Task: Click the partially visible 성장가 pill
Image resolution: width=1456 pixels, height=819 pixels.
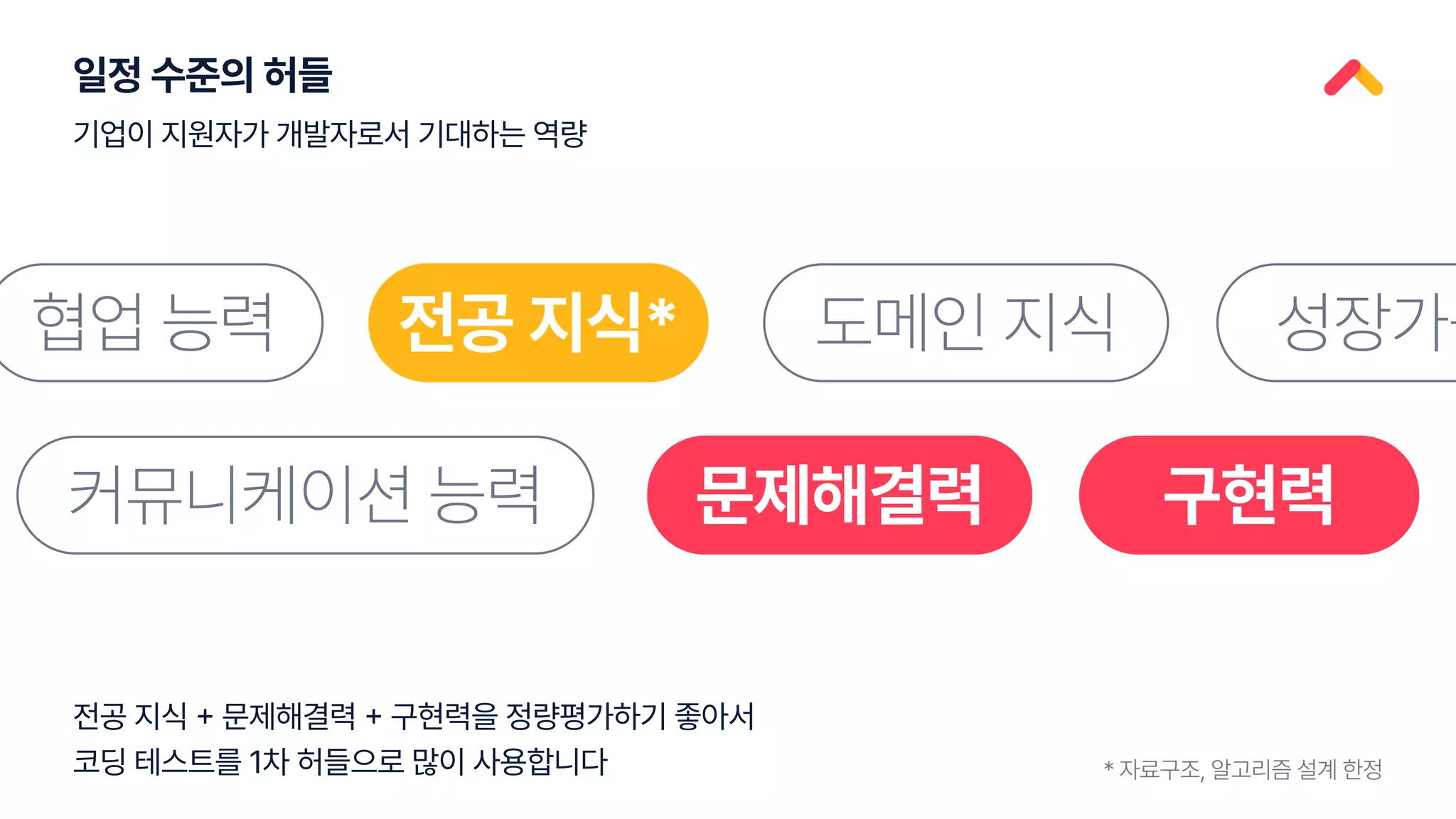Action: [x=1337, y=323]
